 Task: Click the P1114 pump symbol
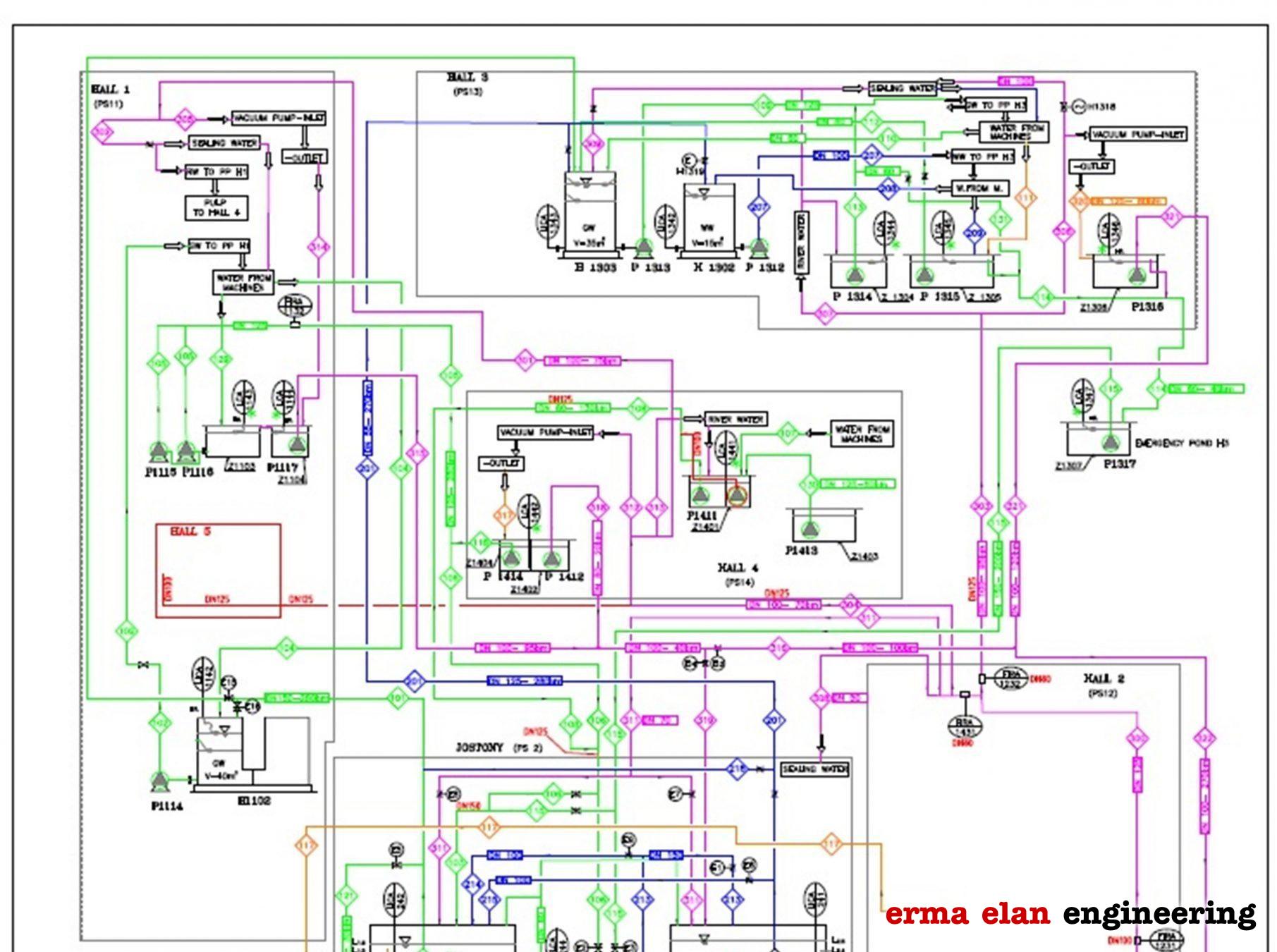pyautogui.click(x=160, y=780)
